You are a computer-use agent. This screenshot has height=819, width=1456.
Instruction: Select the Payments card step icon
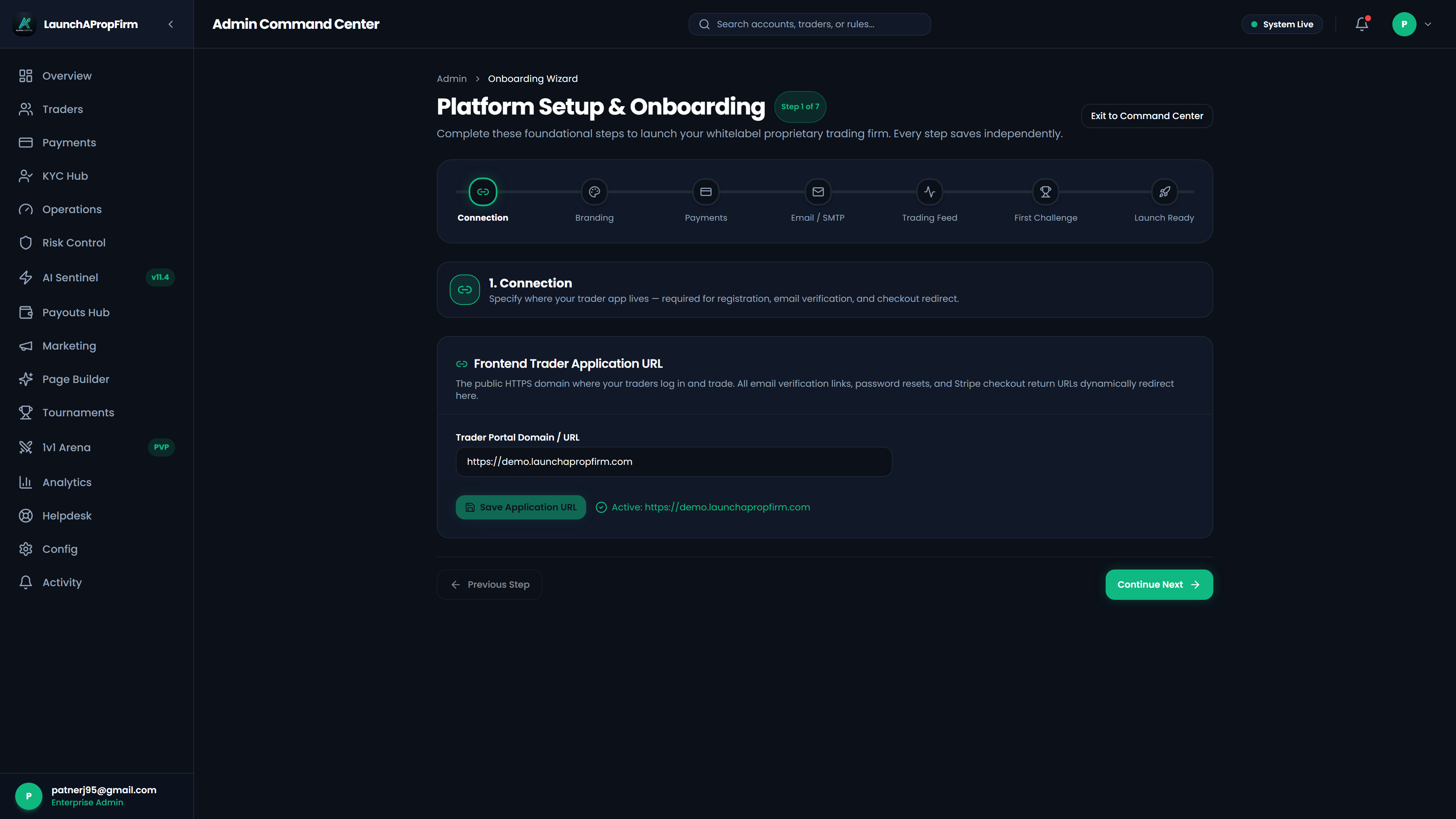click(706, 191)
